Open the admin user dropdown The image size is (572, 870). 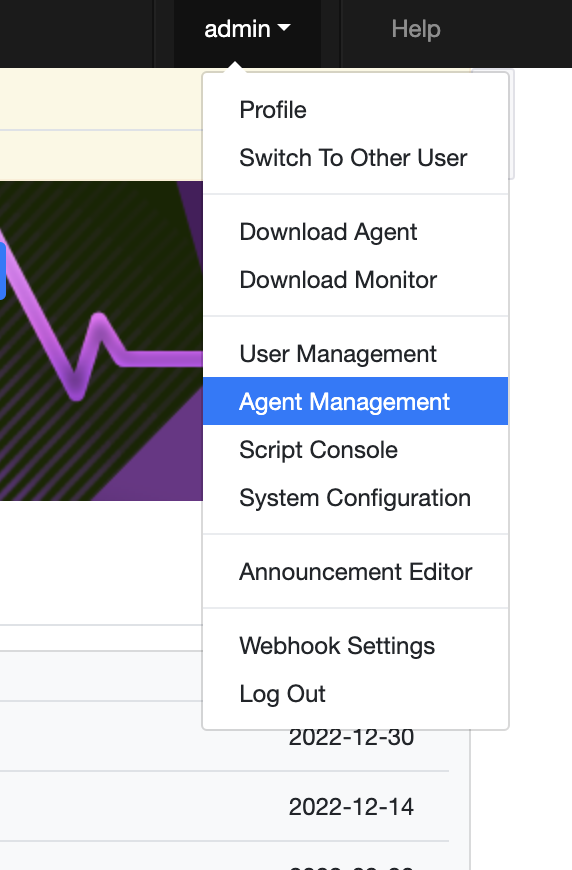click(247, 29)
